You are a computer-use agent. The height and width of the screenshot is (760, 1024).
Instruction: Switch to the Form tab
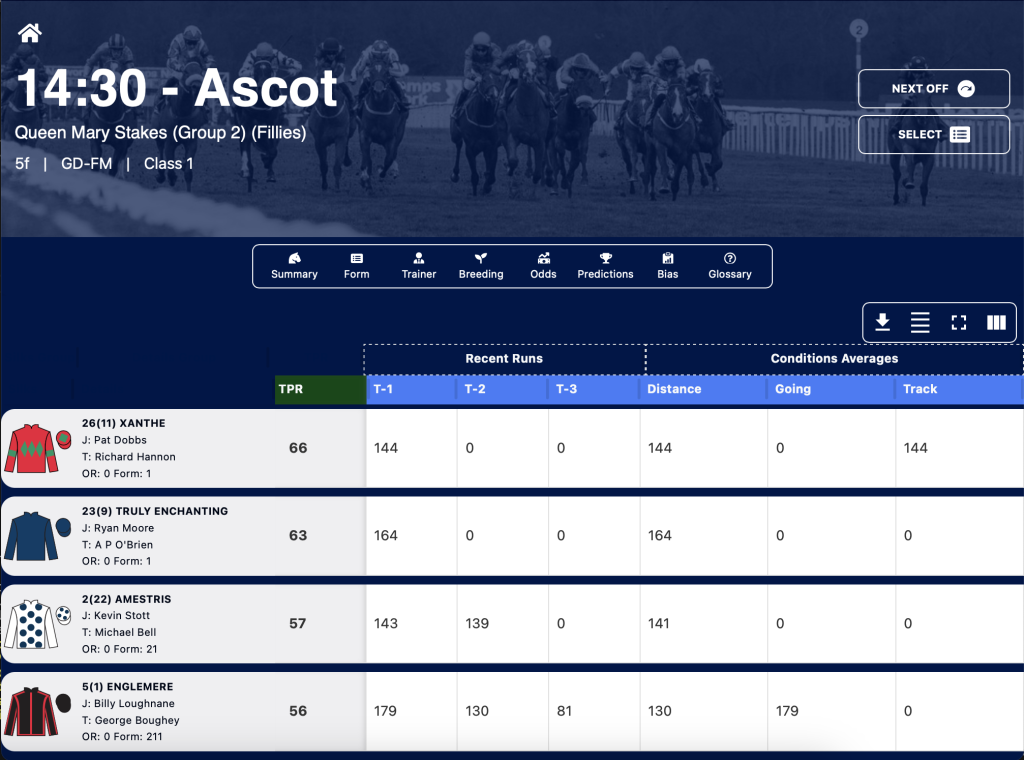(x=357, y=266)
